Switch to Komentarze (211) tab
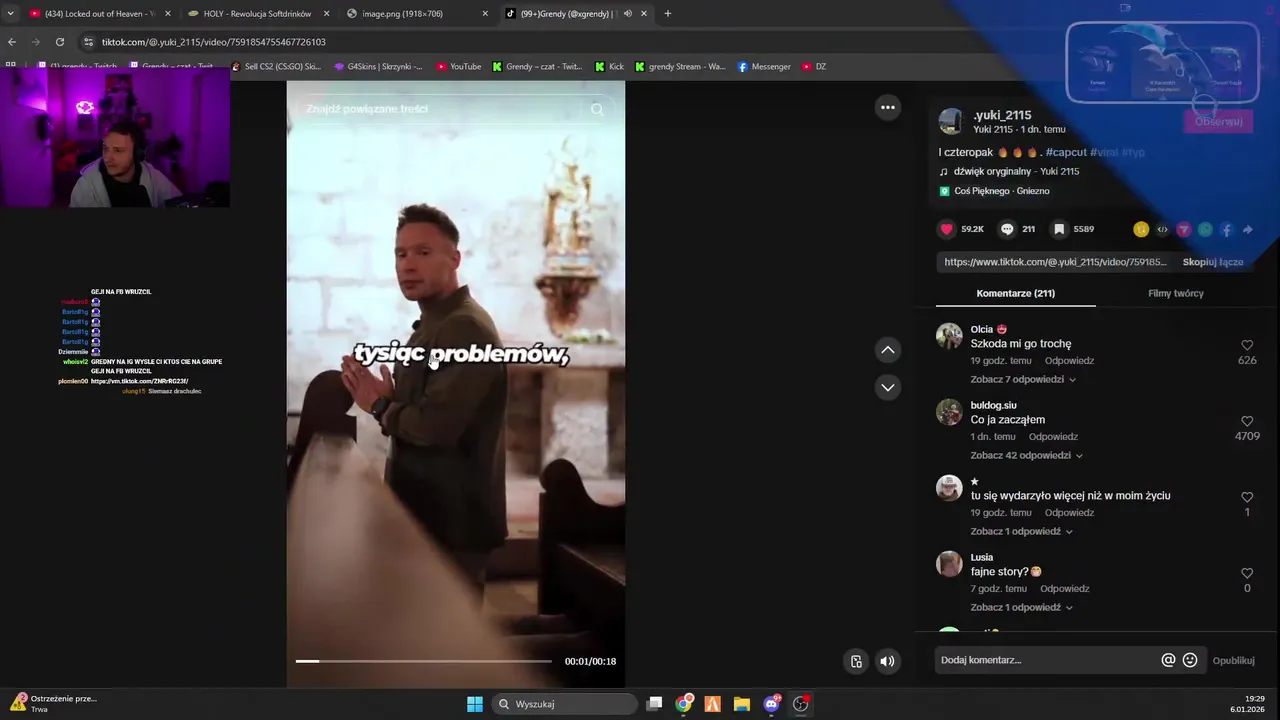 tap(1015, 293)
